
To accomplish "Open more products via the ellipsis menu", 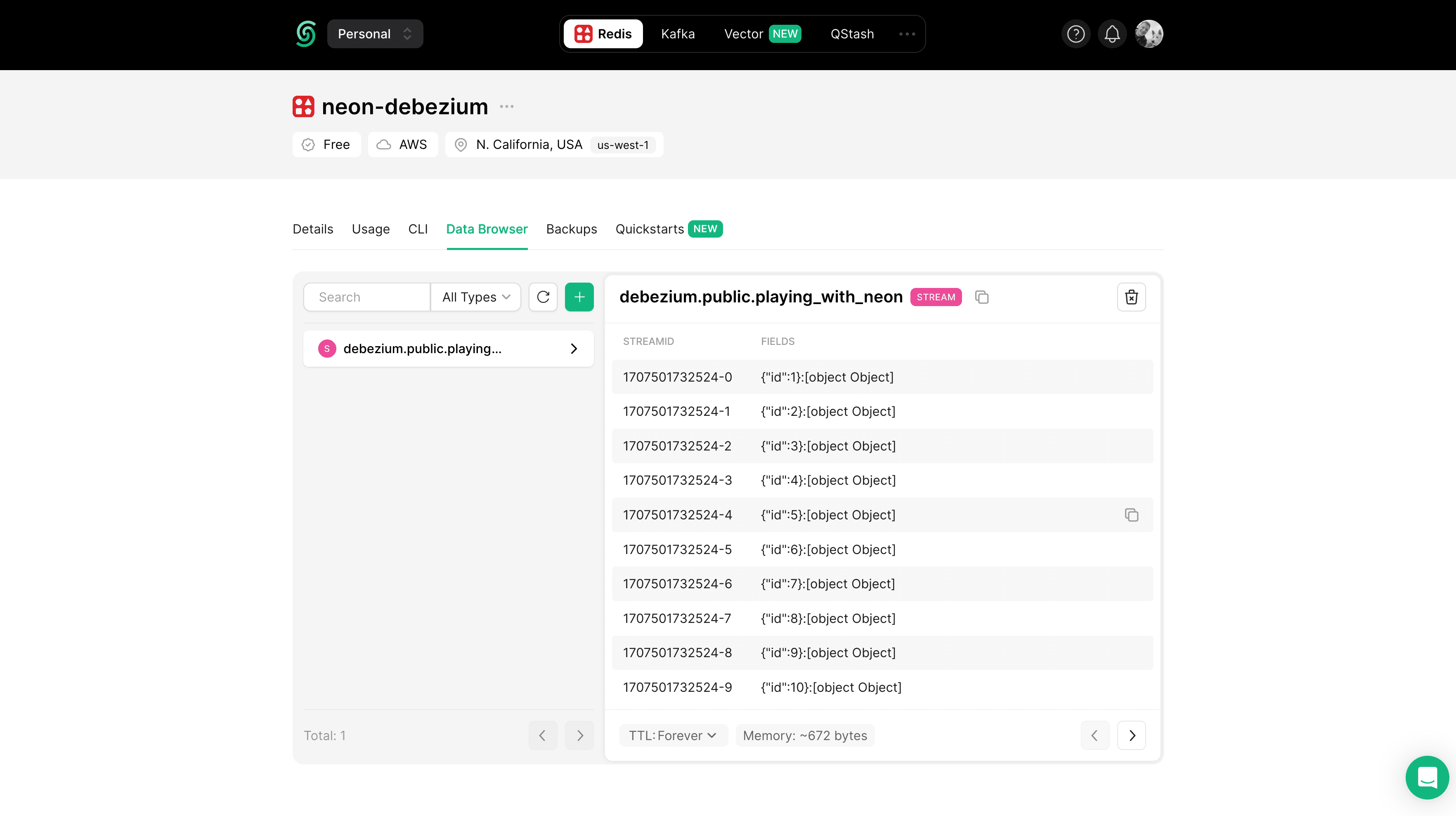I will coord(907,34).
